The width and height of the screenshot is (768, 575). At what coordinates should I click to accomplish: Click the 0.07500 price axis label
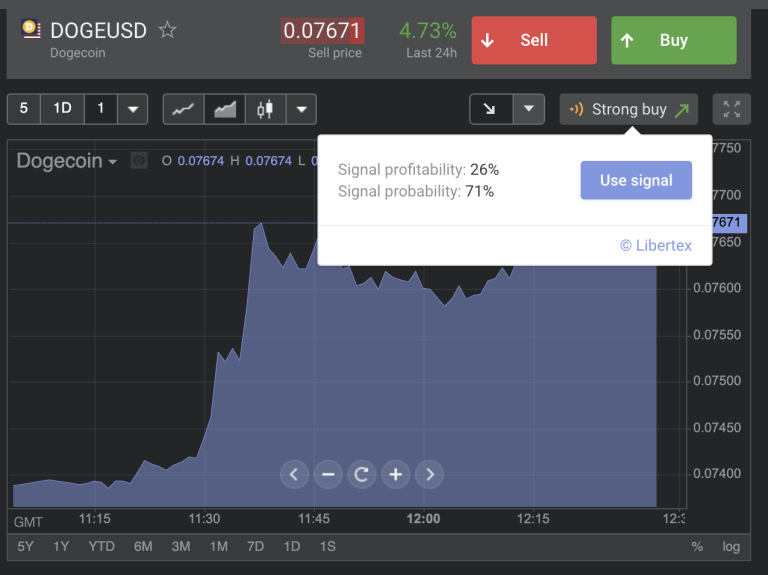(x=717, y=381)
